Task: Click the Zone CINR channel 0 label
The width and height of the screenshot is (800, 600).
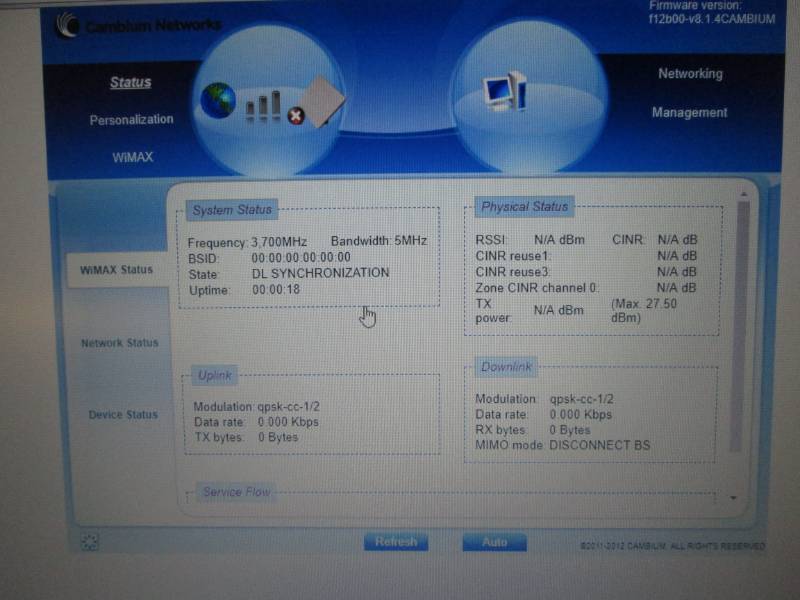Action: tap(536, 288)
